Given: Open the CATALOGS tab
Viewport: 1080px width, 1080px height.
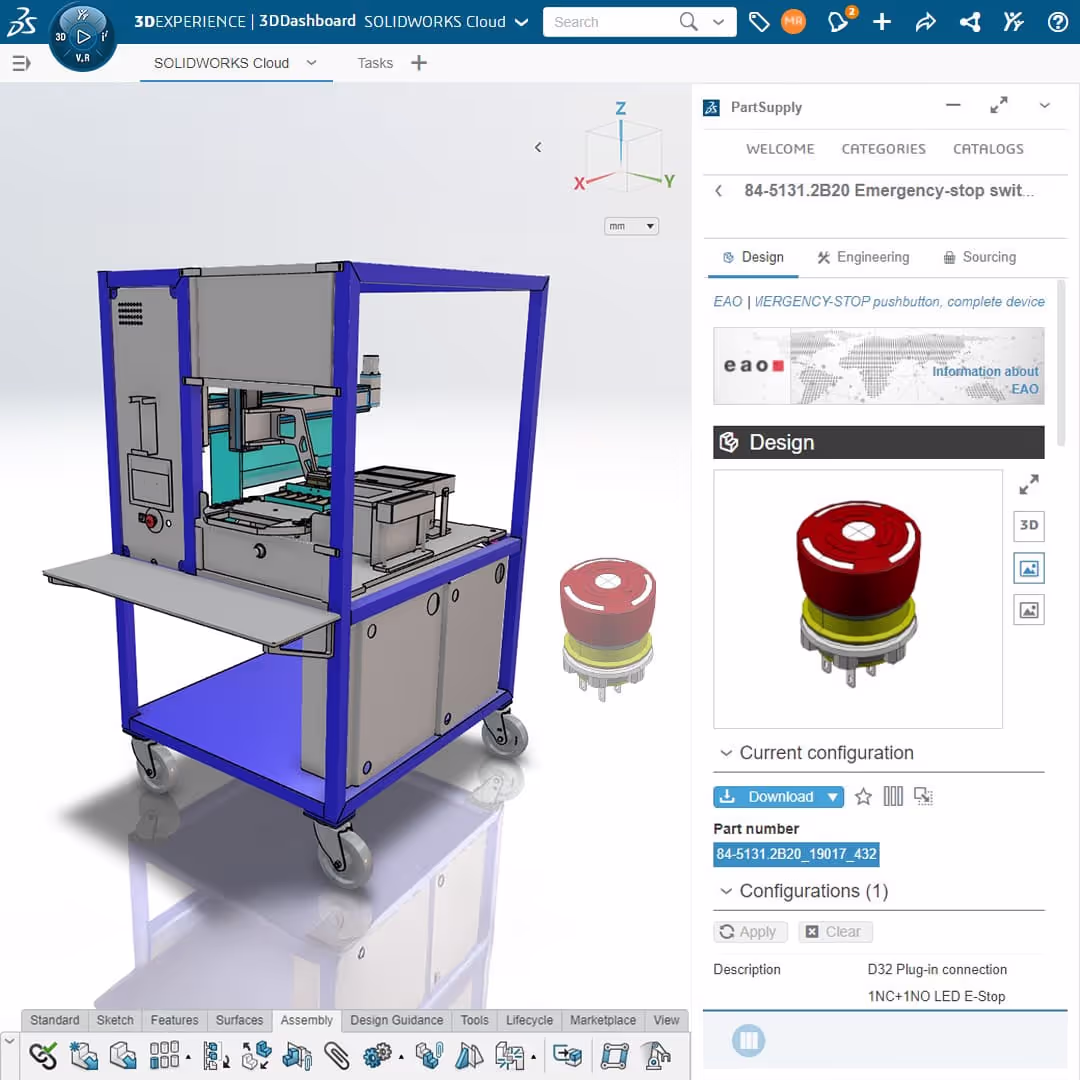Looking at the screenshot, I should coord(988,149).
